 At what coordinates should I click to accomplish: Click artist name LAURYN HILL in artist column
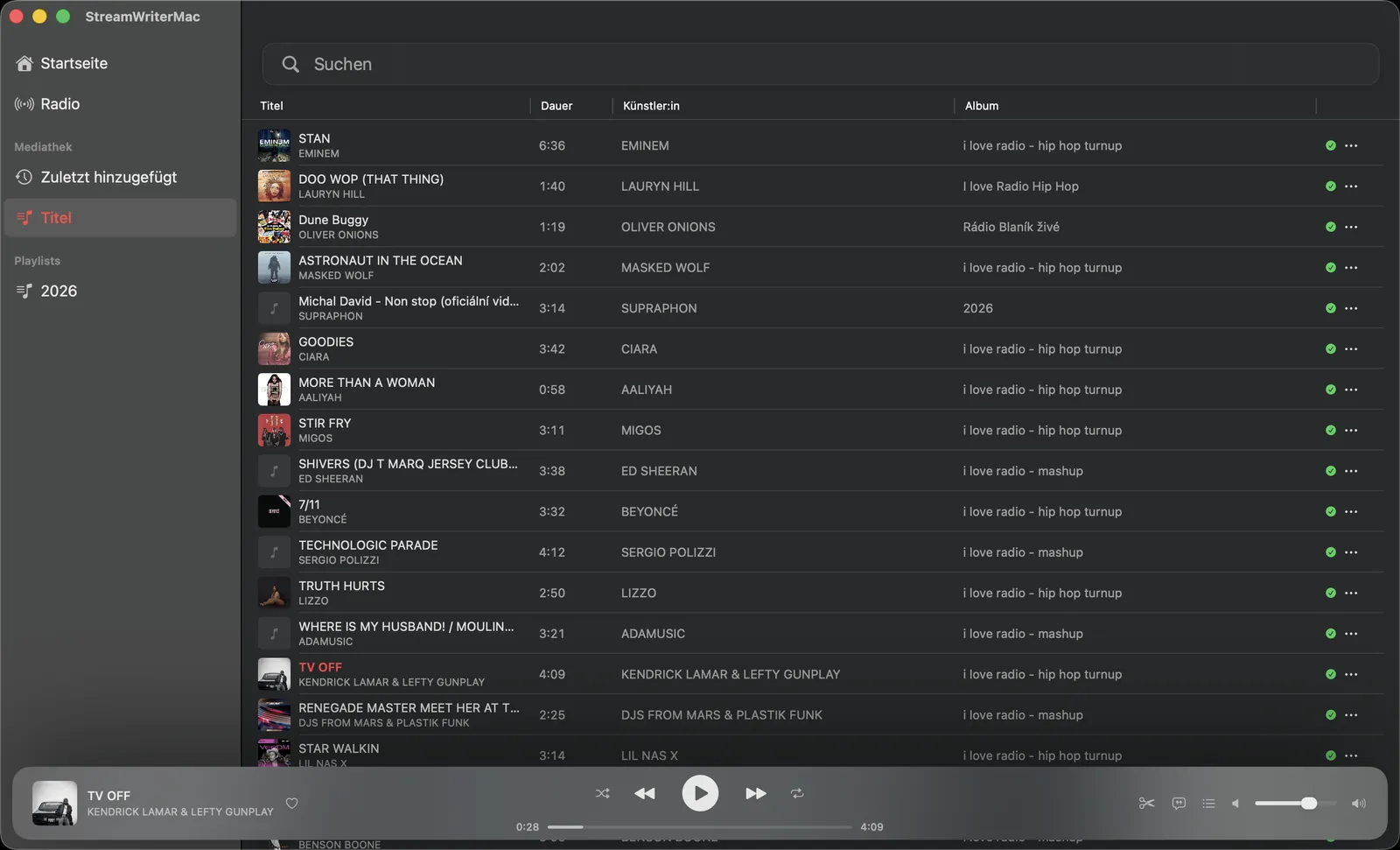pos(660,186)
